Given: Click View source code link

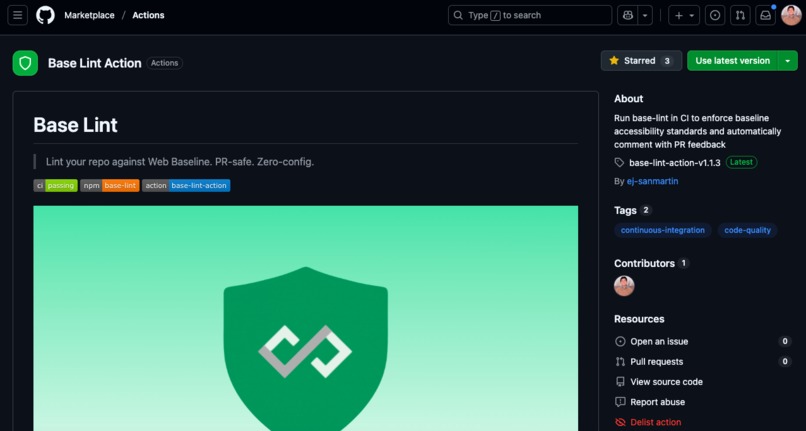Looking at the screenshot, I should coord(666,382).
